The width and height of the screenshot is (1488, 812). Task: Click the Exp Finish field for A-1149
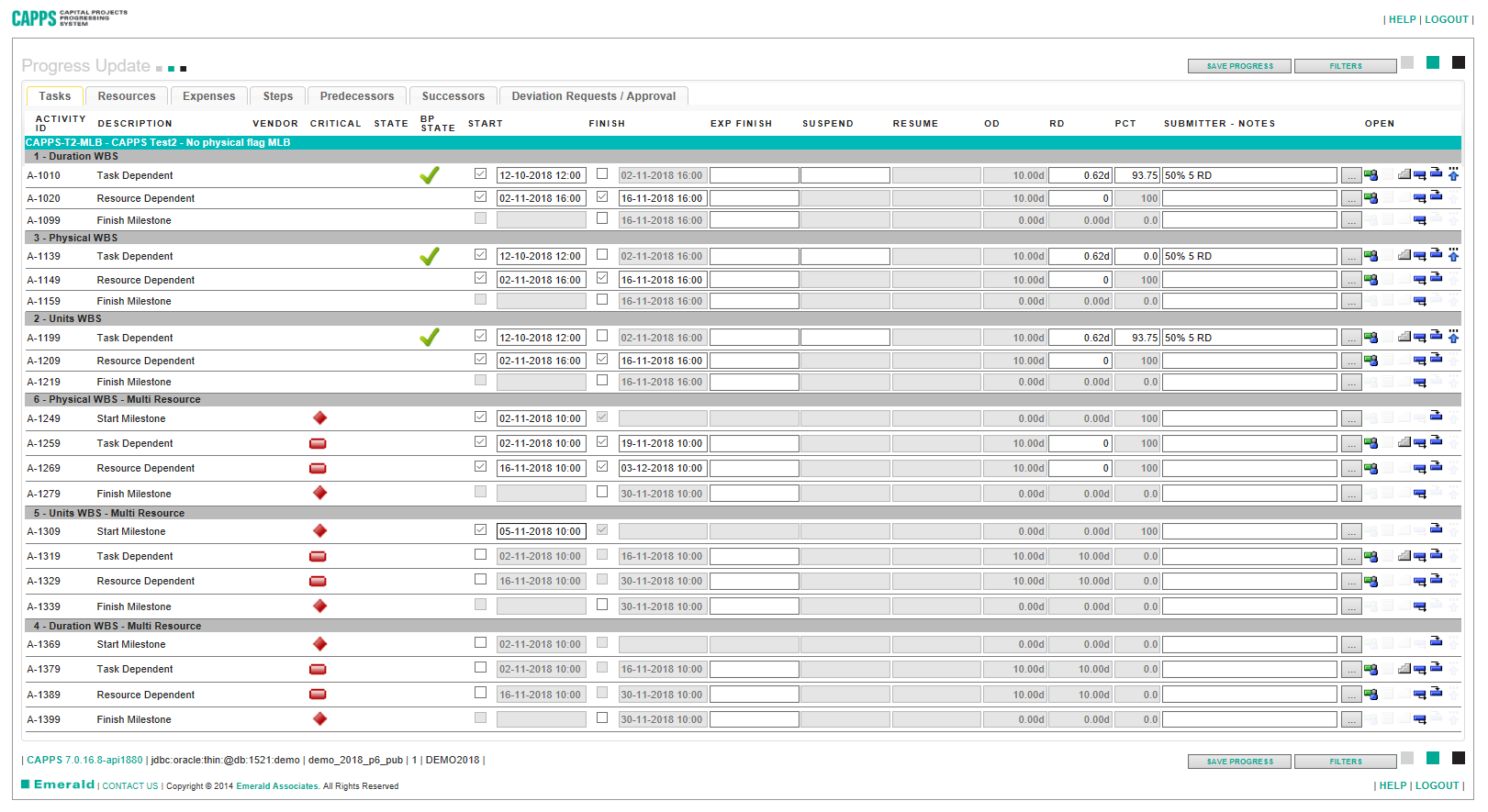[754, 280]
